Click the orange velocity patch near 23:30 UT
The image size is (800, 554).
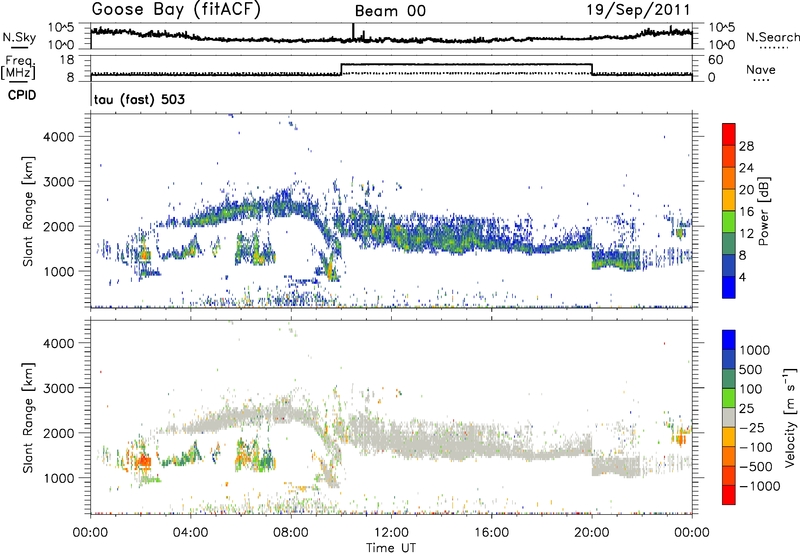(x=680, y=438)
